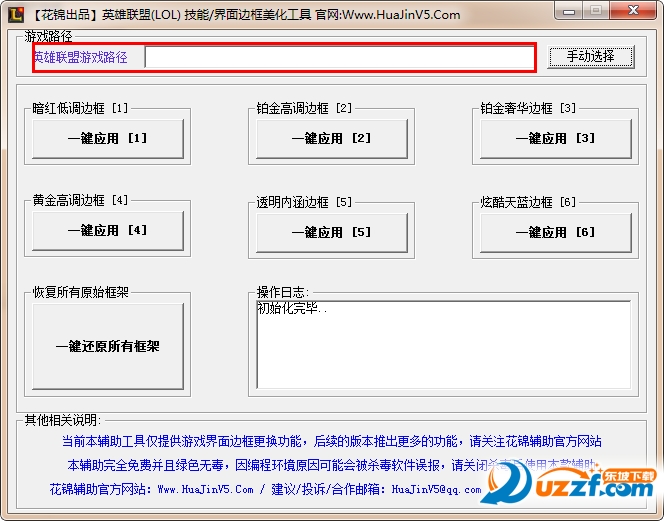Click 一键还原所有框架 restore button
This screenshot has height=521, width=664.
(x=108, y=346)
